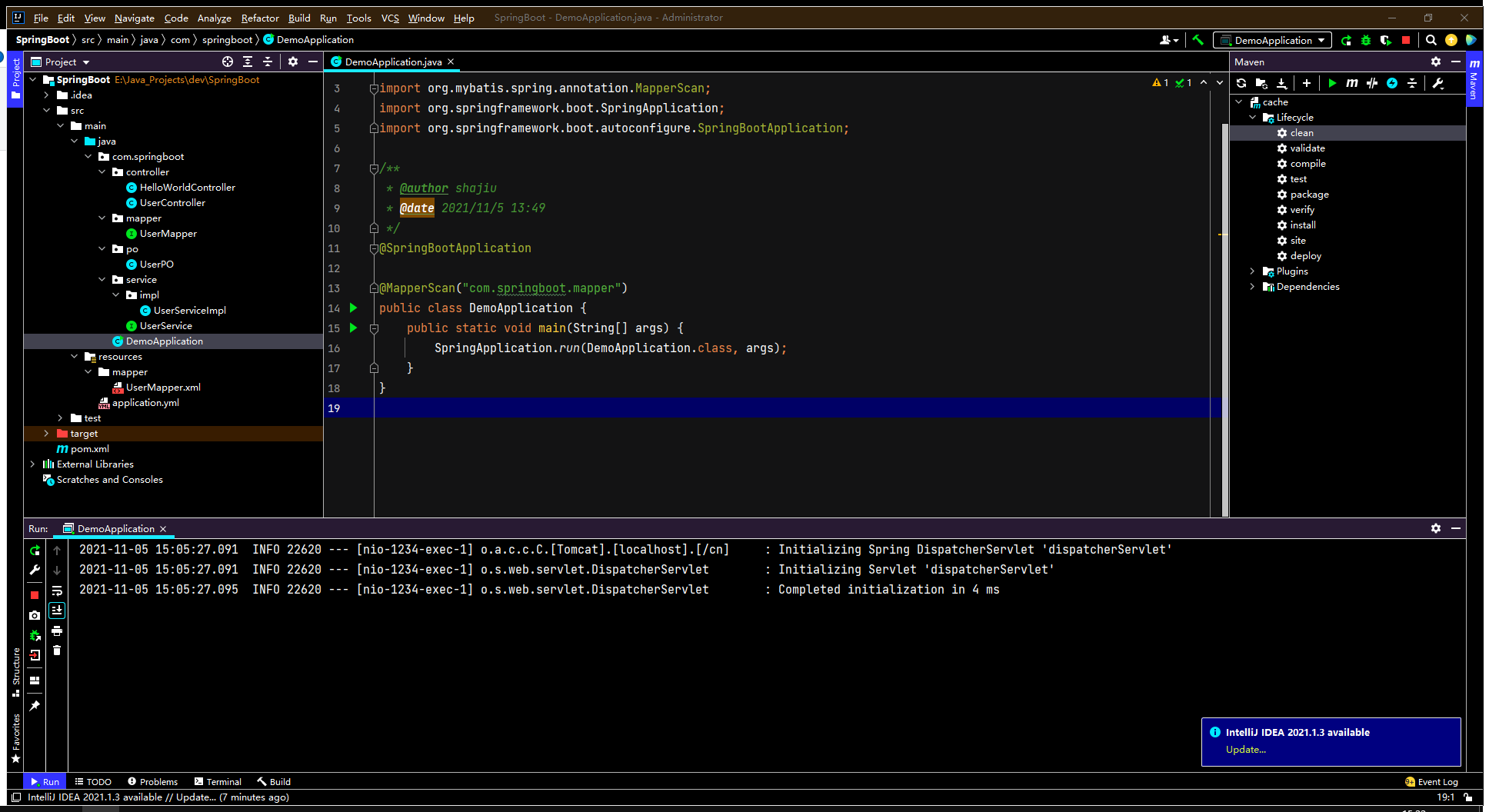The height and width of the screenshot is (812, 1489).
Task: Click Update... link in notification
Action: (1245, 750)
